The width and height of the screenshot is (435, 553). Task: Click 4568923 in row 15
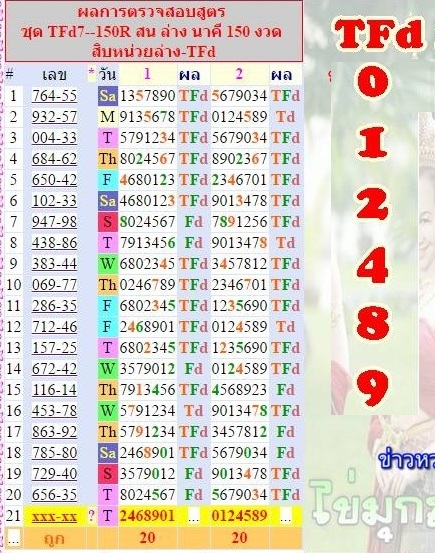coord(239,390)
